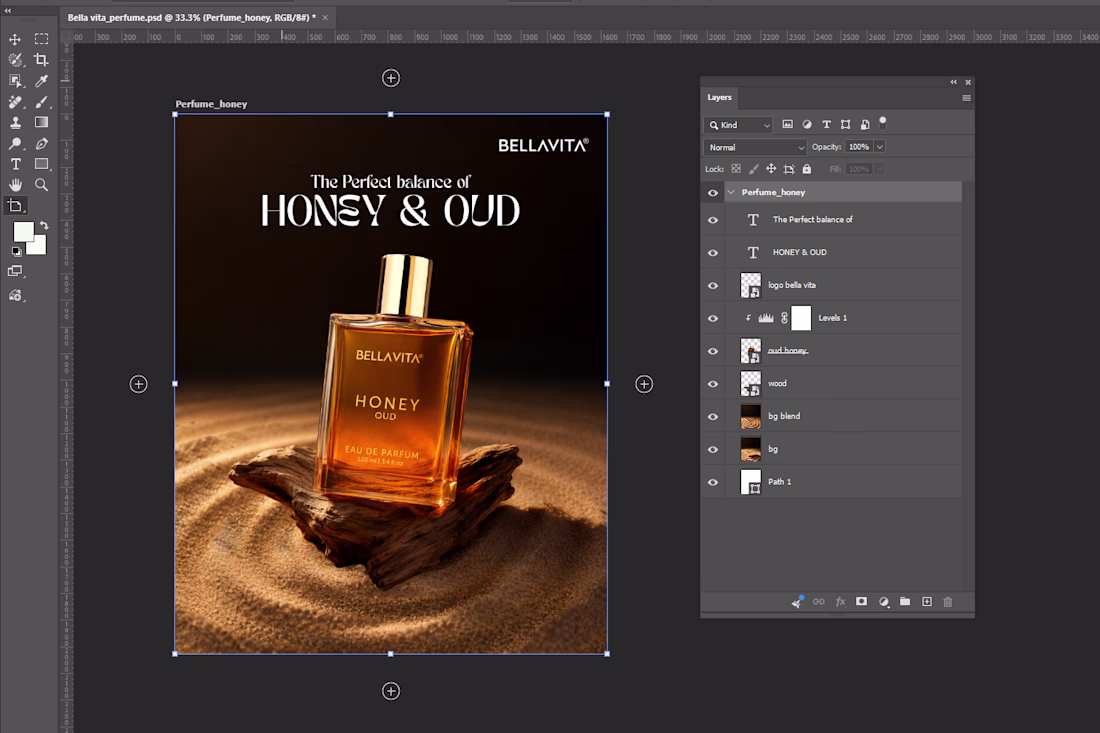Hide 'The Perfect balance of' text layer
This screenshot has height=733, width=1100.
[x=713, y=220]
